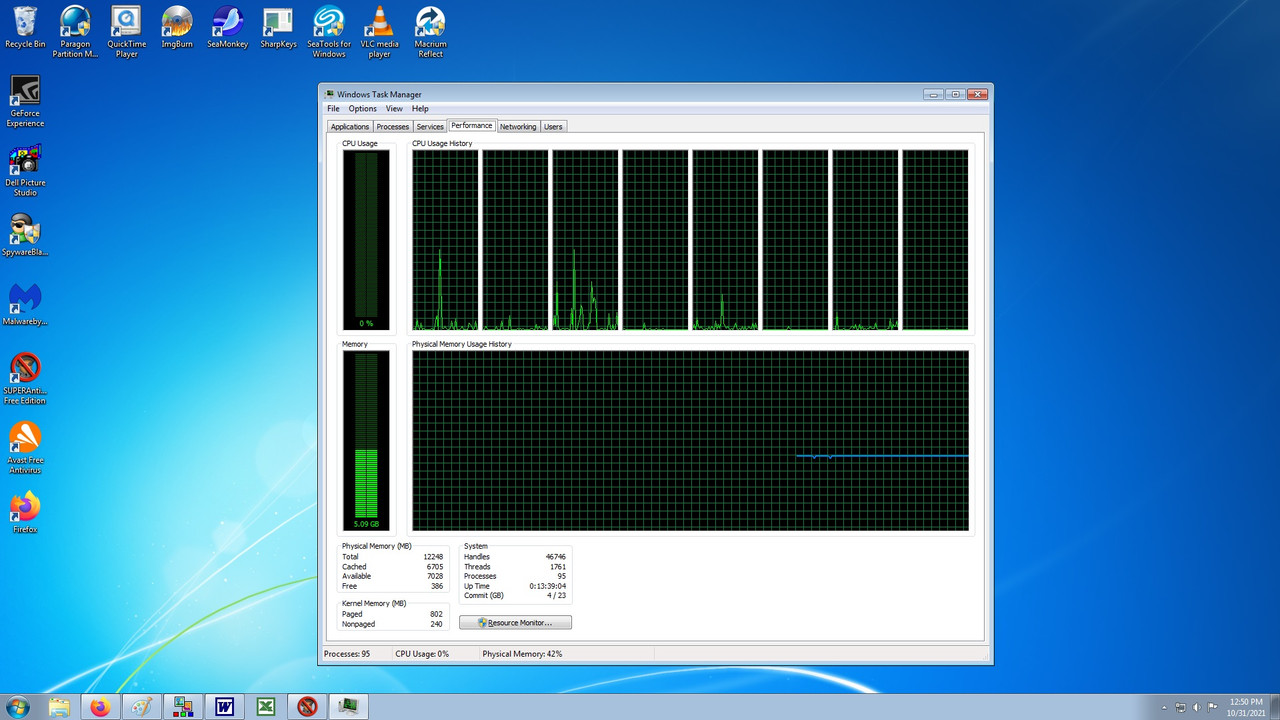This screenshot has height=720, width=1280.
Task: Click the Memory gauge showing 5.09 GB
Action: [366, 441]
